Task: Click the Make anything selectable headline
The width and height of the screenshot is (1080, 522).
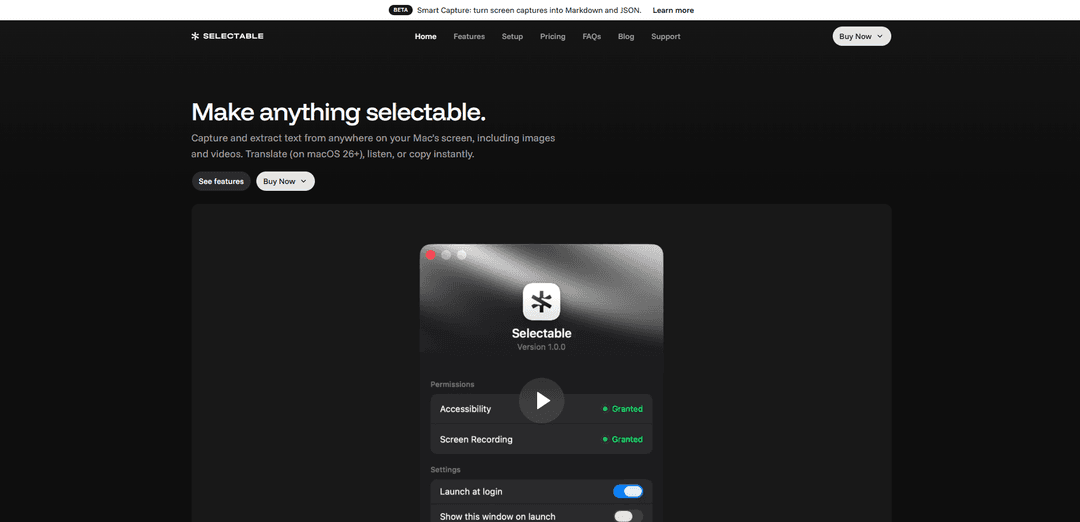Action: [x=338, y=112]
